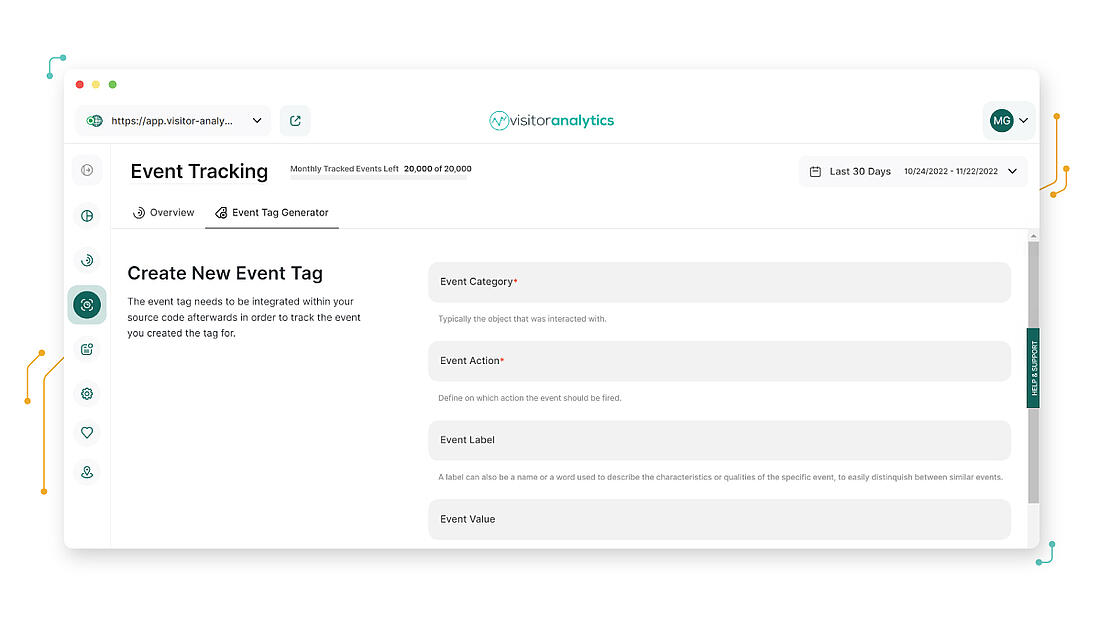Click the date range '10/24/2022 - 11/22/2022'

pyautogui.click(x=951, y=171)
